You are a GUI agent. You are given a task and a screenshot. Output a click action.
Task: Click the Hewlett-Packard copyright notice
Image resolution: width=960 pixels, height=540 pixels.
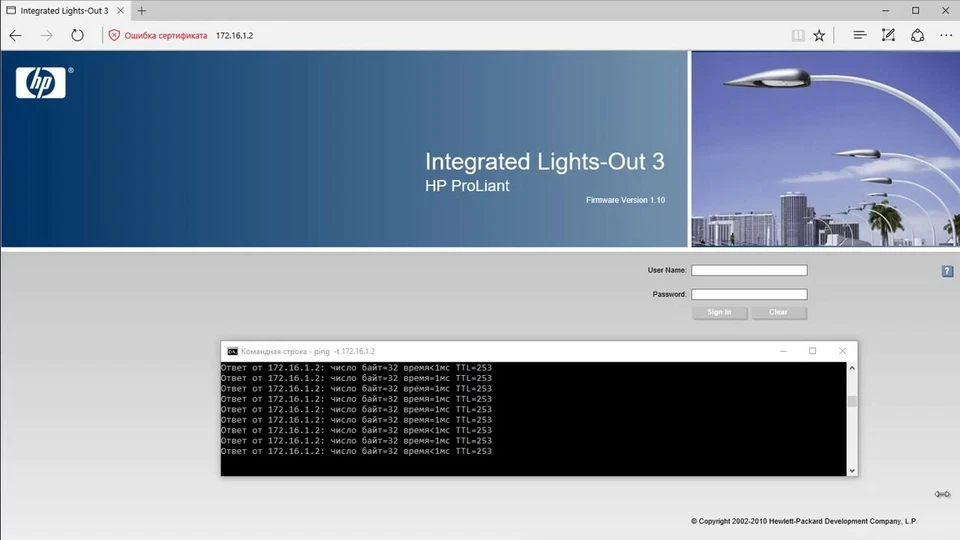tap(804, 522)
